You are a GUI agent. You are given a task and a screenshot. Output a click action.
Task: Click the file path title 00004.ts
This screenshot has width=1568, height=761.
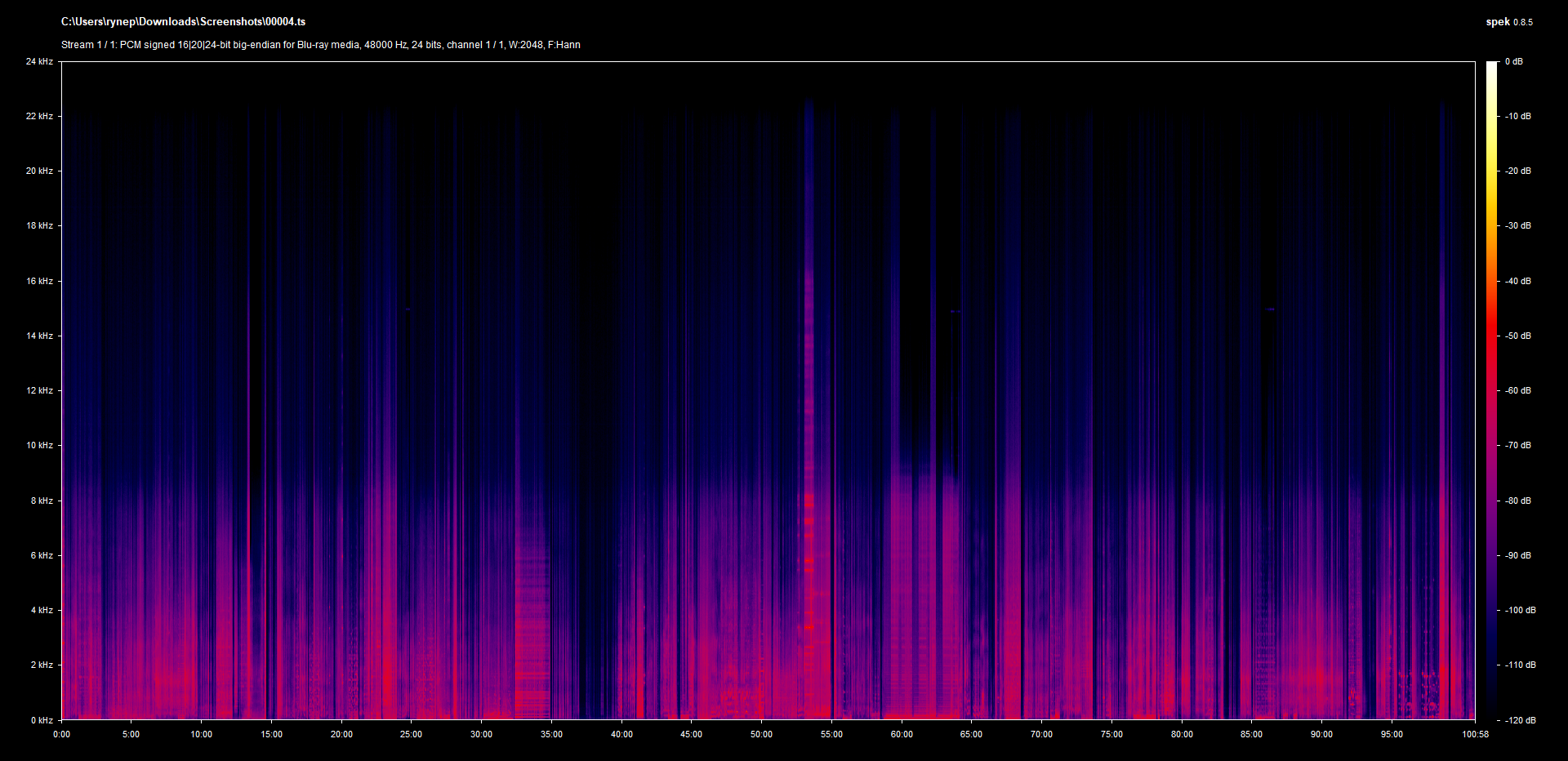(x=183, y=22)
